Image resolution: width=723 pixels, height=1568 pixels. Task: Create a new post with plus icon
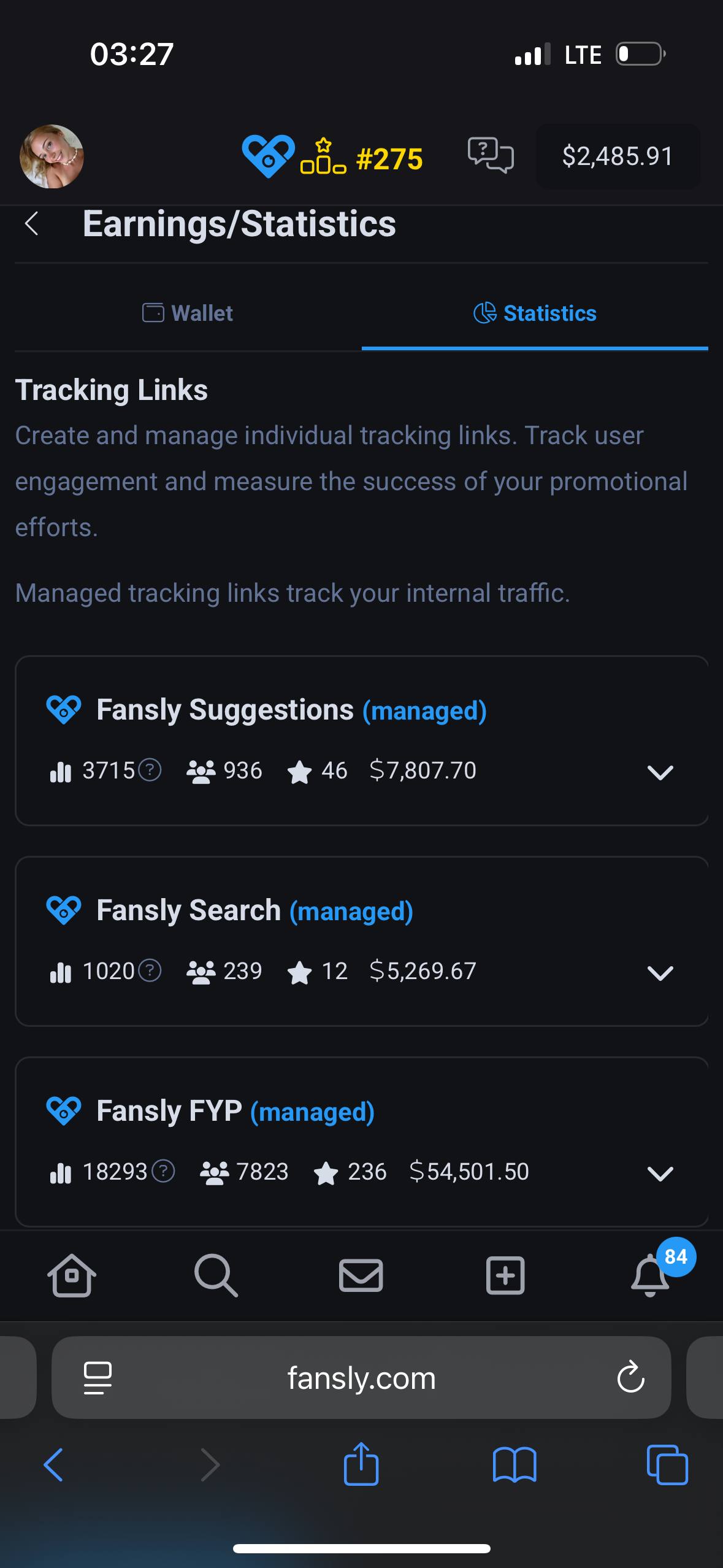click(x=505, y=1276)
